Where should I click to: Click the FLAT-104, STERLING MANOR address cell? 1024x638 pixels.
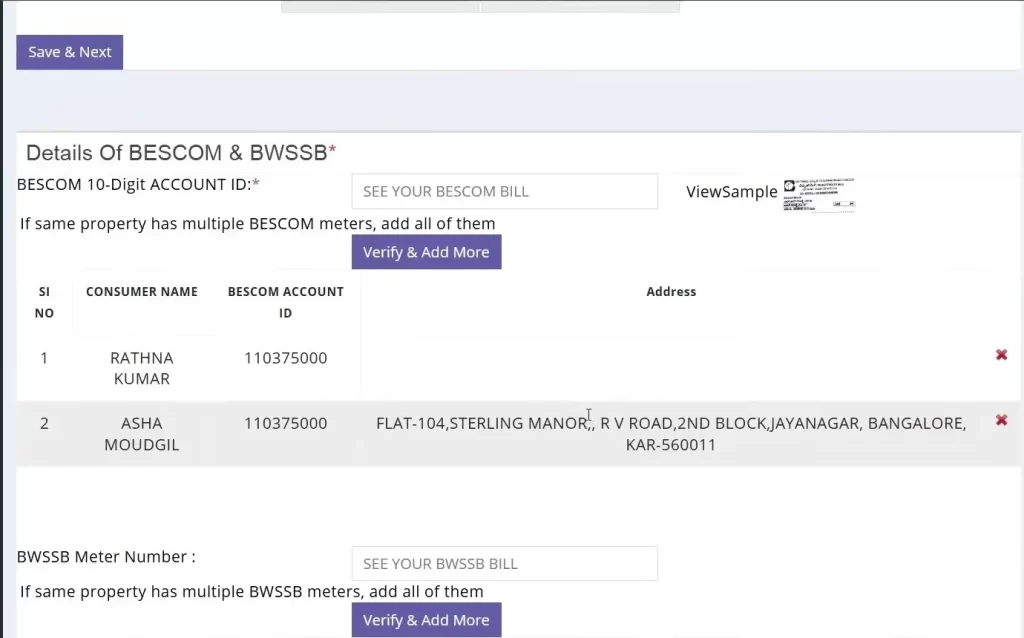point(671,434)
